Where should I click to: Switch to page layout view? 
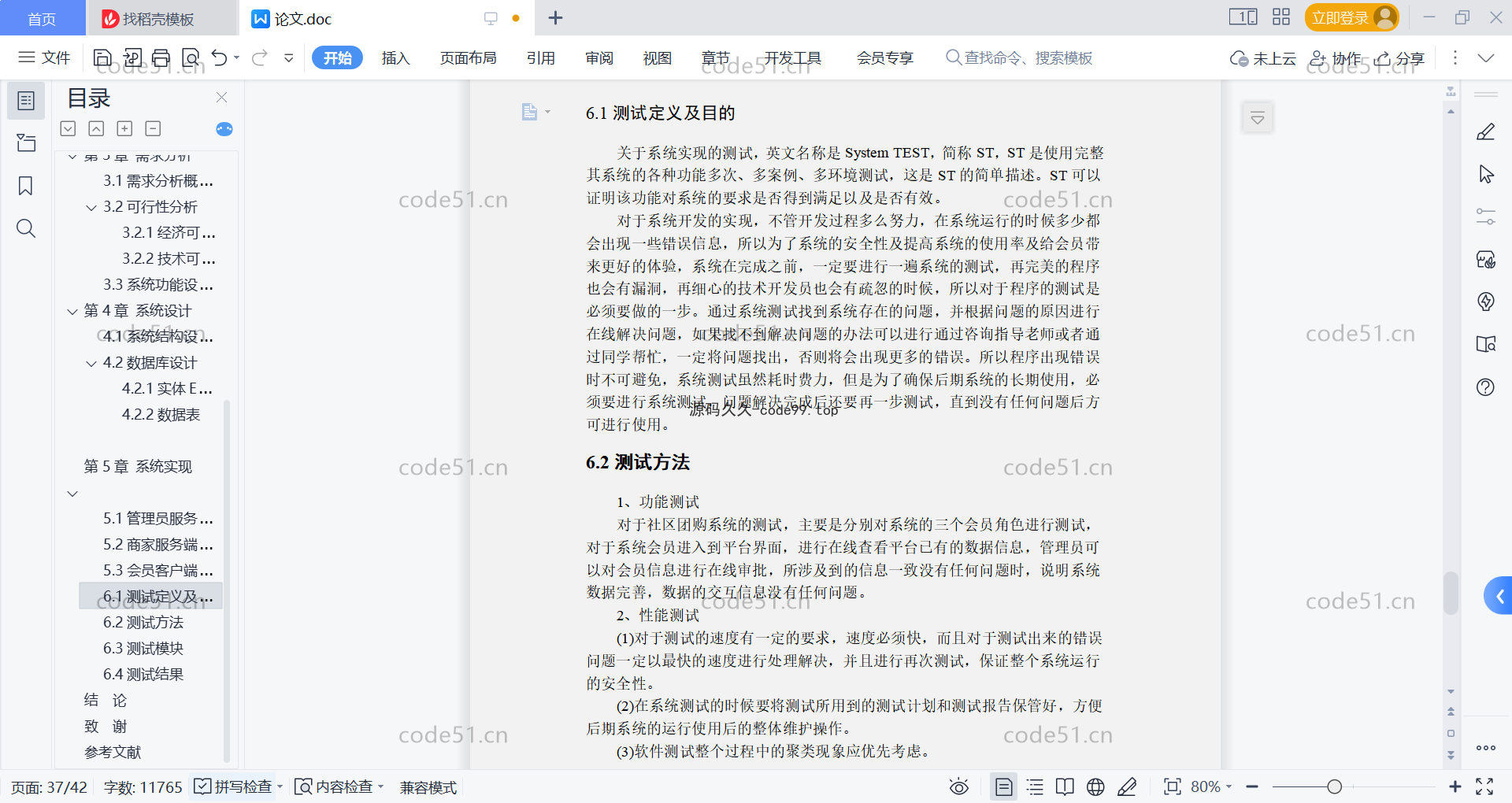pos(1003,786)
